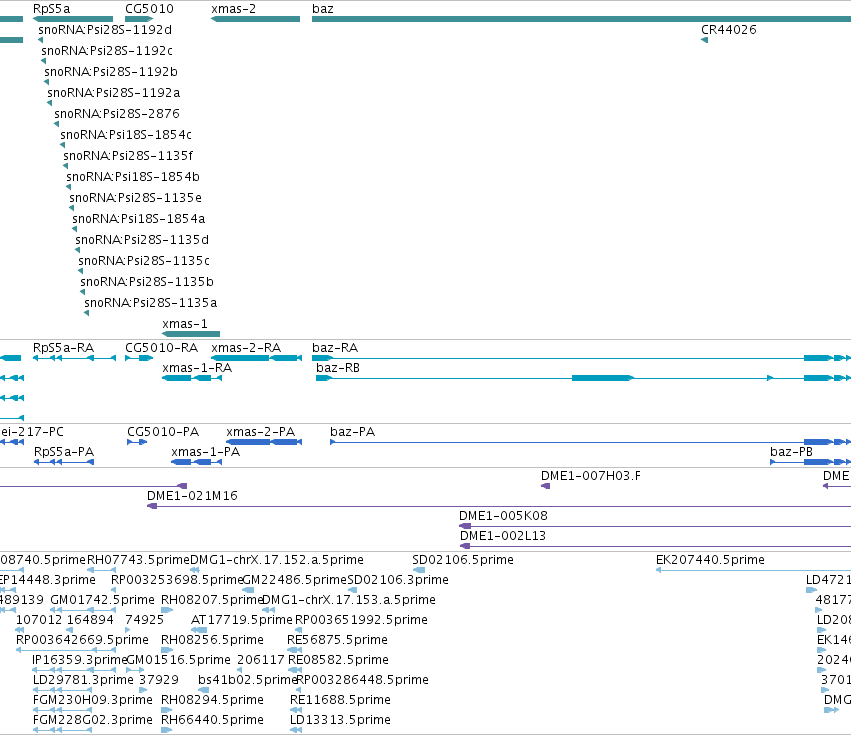Click the RH66440.5prime EST label
The width and height of the screenshot is (851, 735).
click(212, 720)
